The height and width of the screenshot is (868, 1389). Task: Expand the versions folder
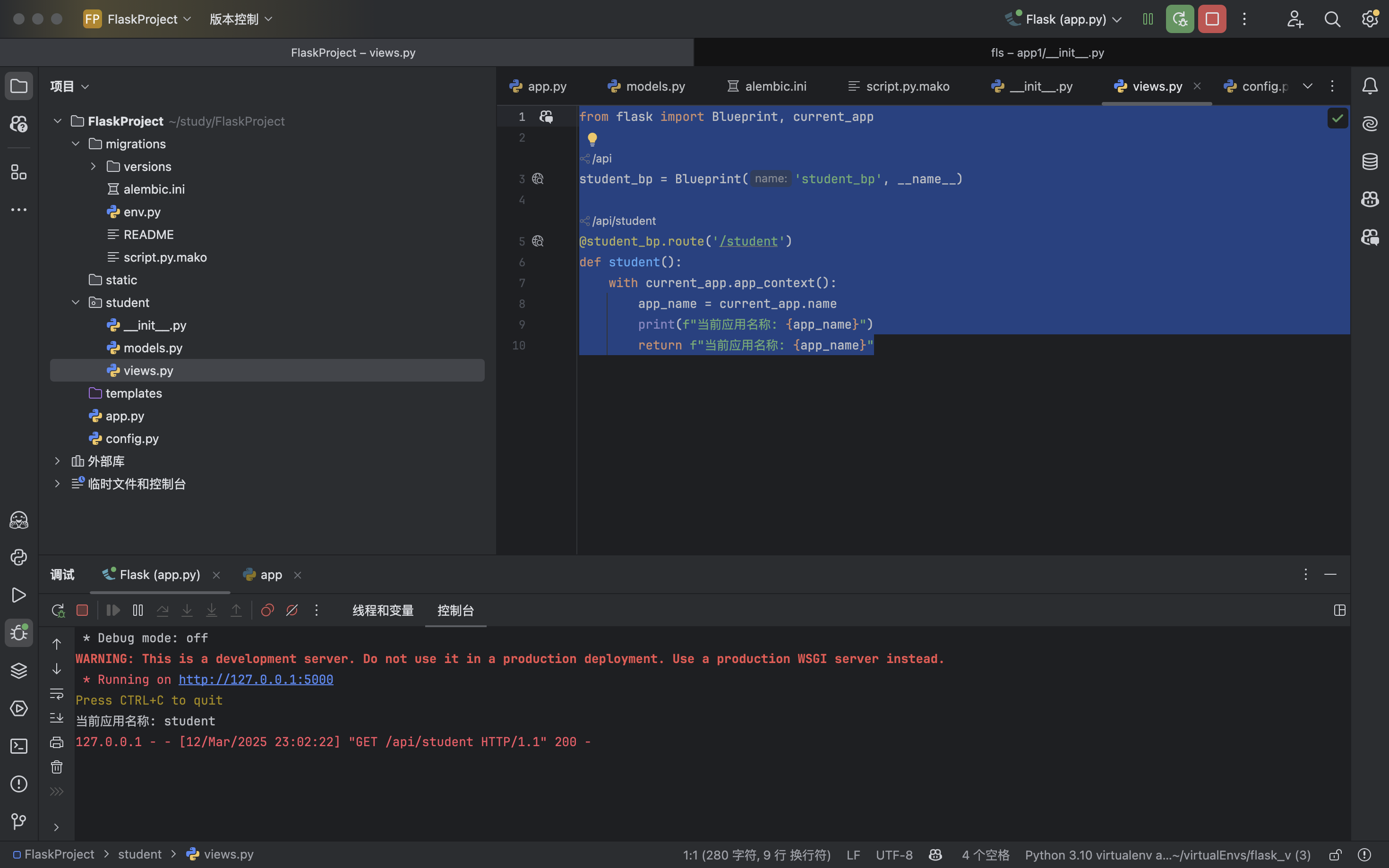[93, 167]
